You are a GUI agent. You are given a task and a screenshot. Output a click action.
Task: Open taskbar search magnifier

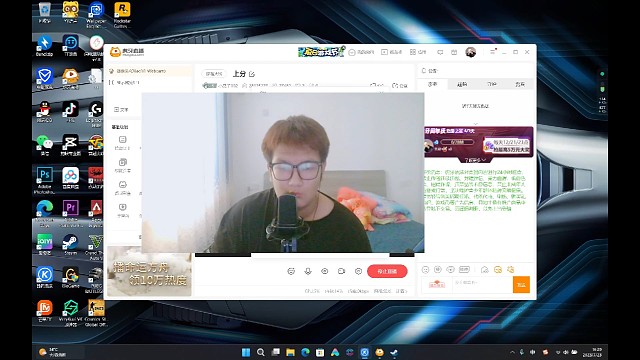[260, 352]
